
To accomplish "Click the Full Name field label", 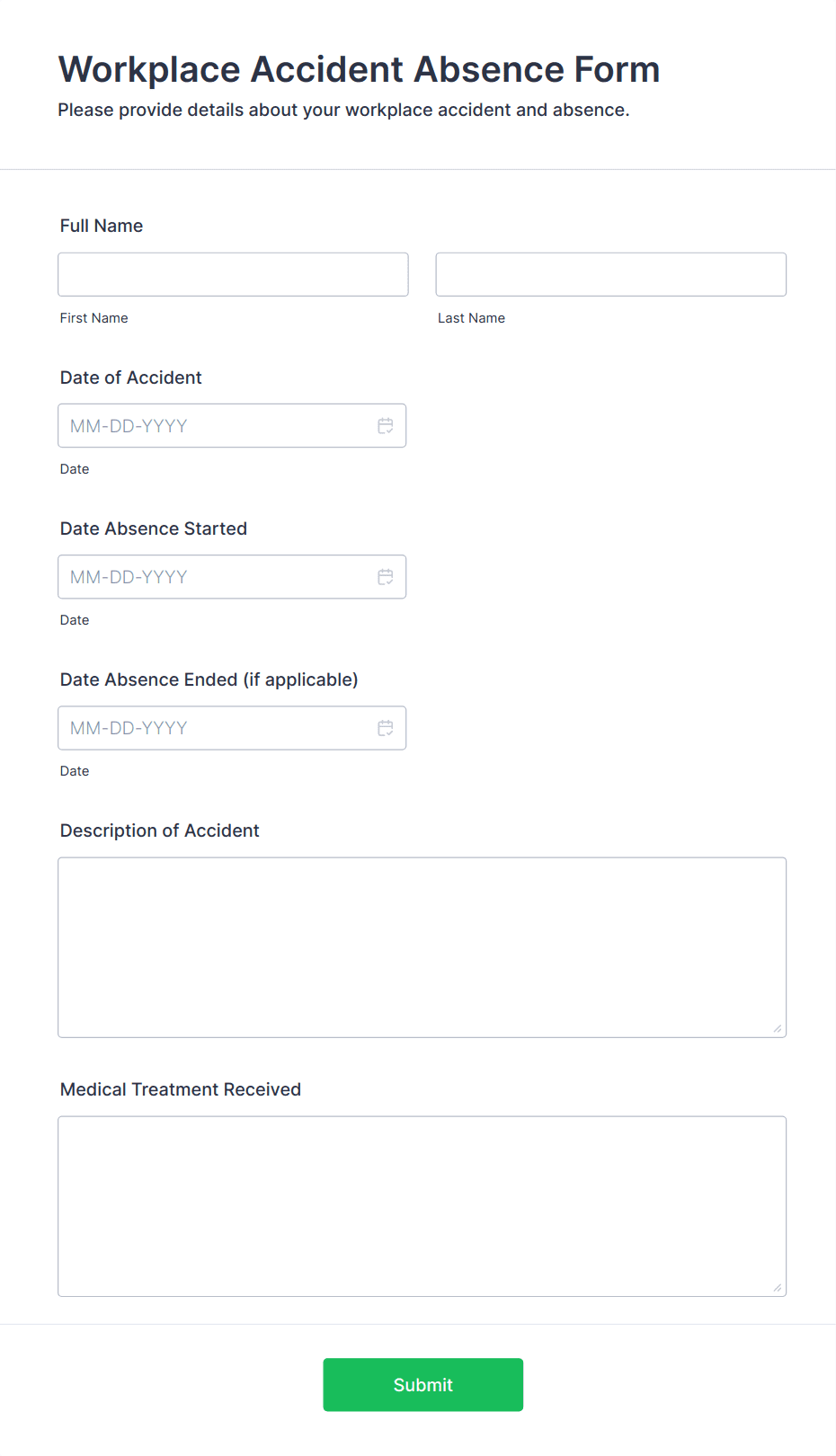I will click(x=102, y=226).
